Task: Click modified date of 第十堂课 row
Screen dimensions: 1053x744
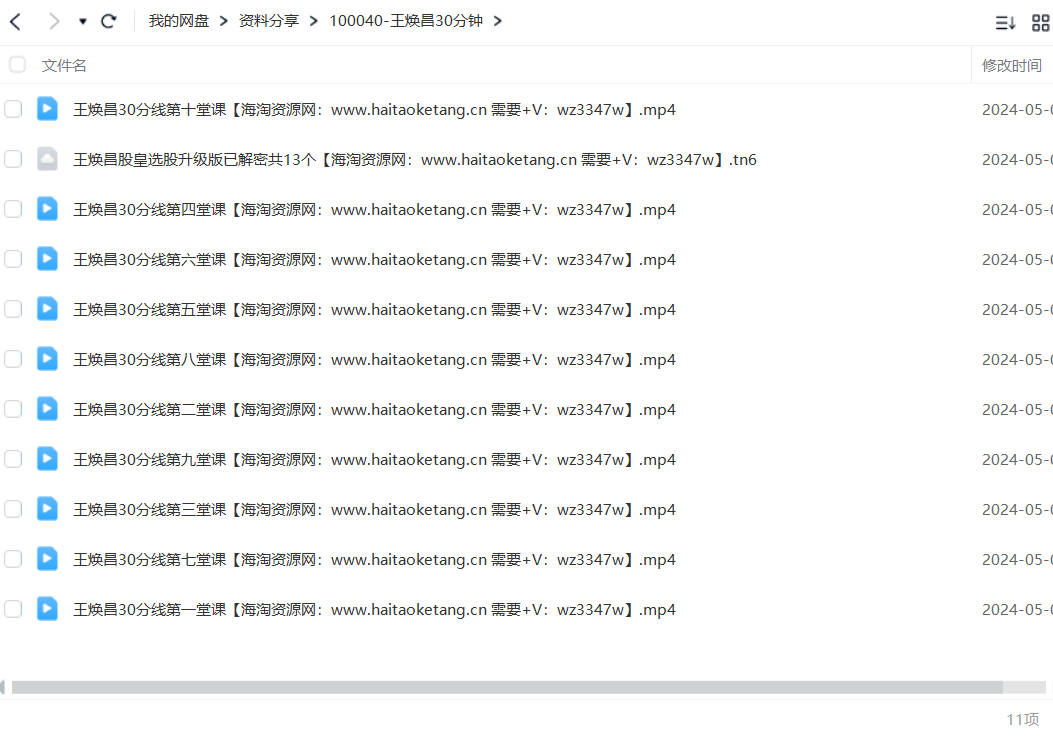Action: point(1017,109)
